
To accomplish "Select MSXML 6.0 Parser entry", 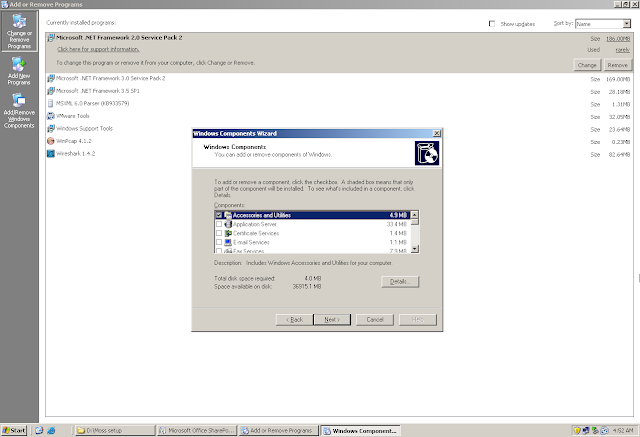I will [93, 104].
